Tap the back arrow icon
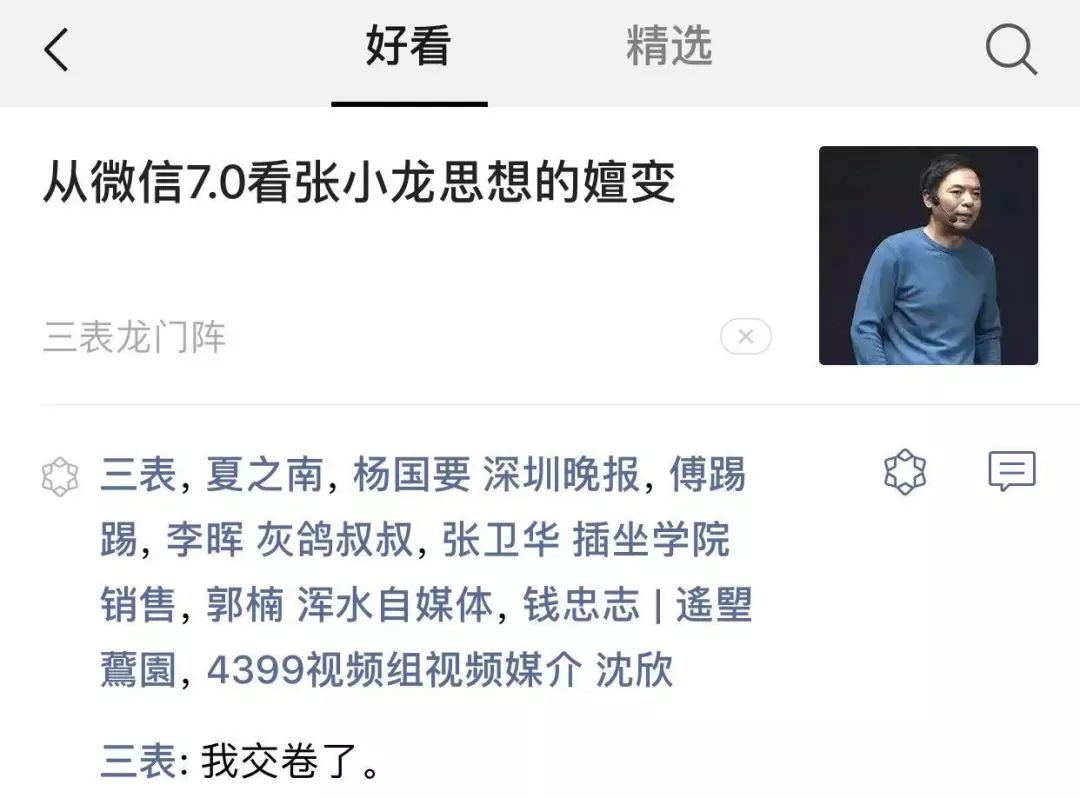The width and height of the screenshot is (1080, 798). point(56,50)
